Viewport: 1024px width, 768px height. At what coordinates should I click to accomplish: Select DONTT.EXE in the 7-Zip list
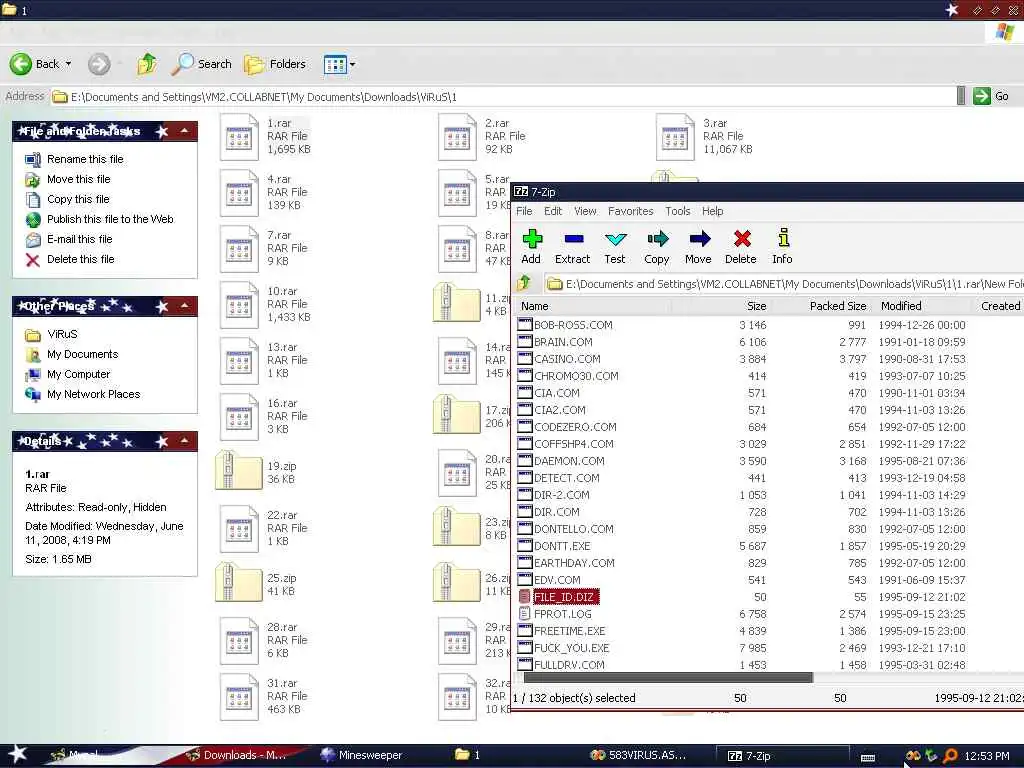pos(562,546)
